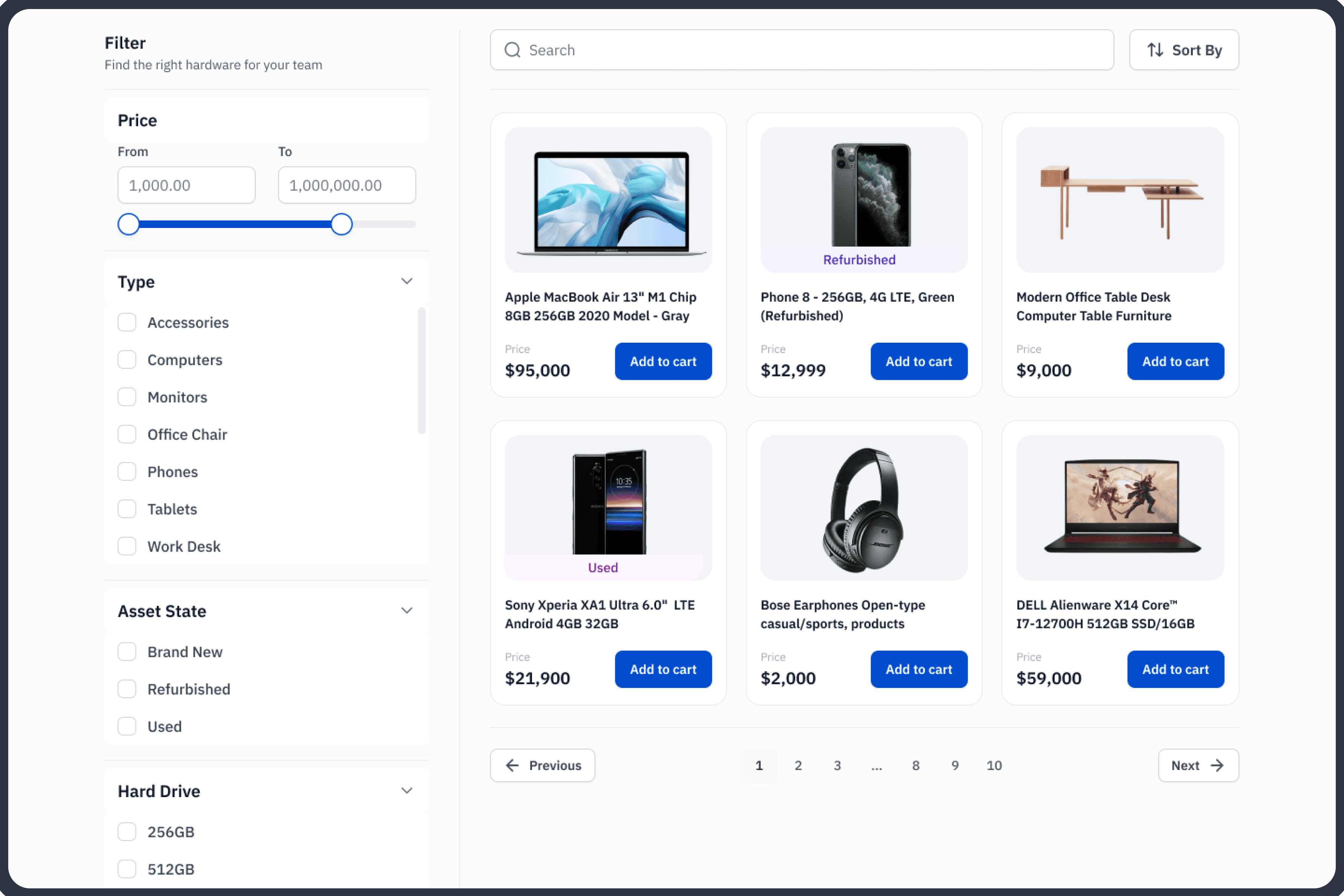1344x896 pixels.
Task: Click the Refurbished badge on Phone 8
Action: click(859, 260)
